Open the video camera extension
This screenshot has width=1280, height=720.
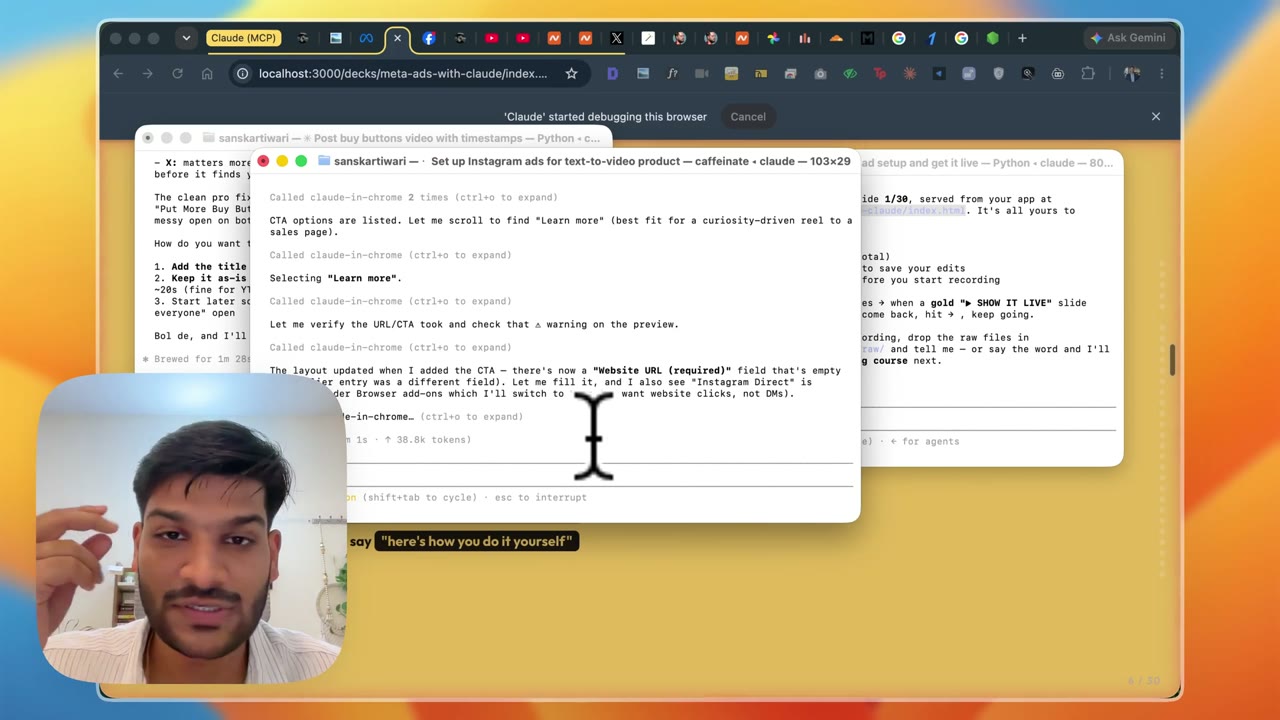point(702,73)
